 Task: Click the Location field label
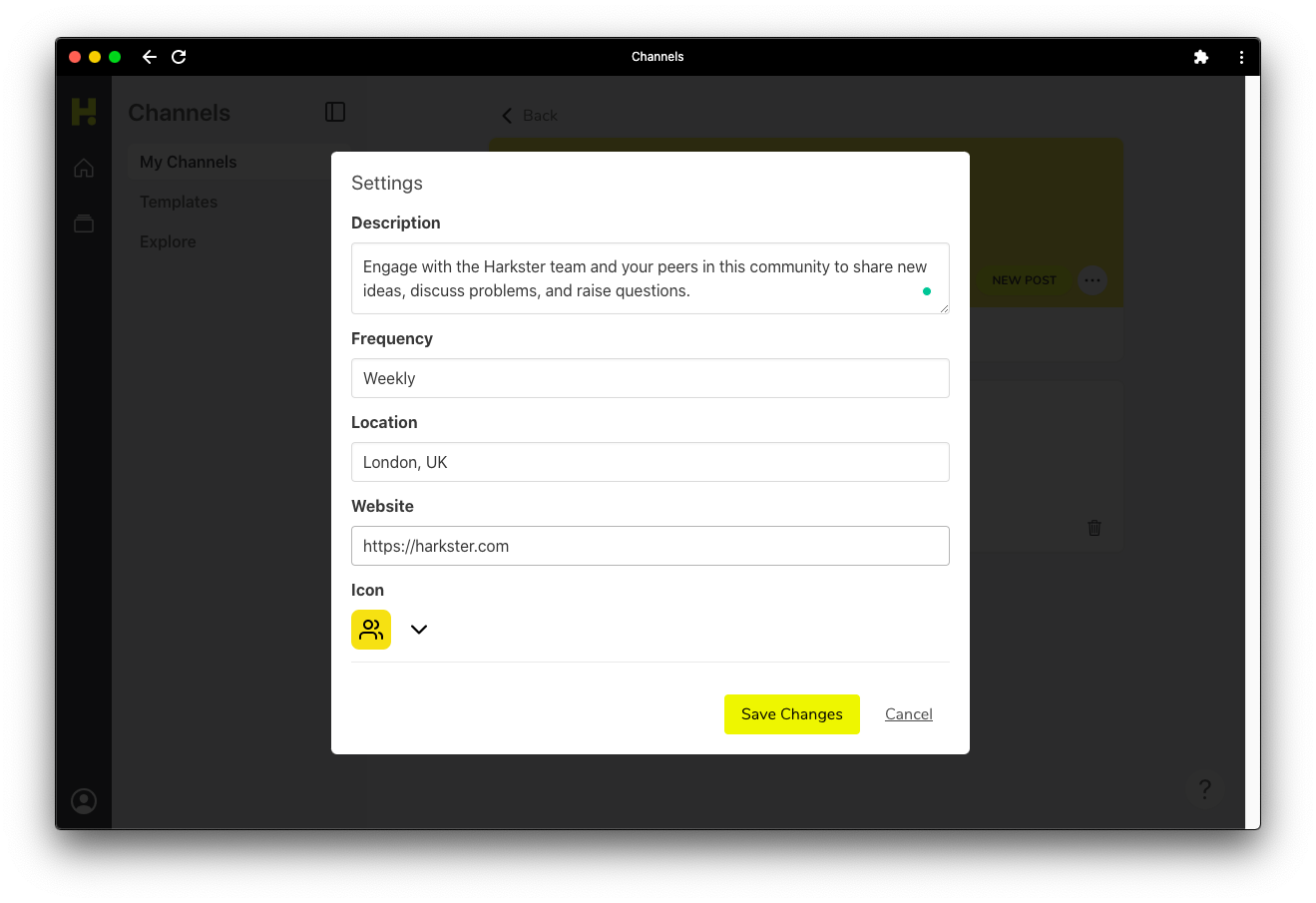[x=384, y=422]
